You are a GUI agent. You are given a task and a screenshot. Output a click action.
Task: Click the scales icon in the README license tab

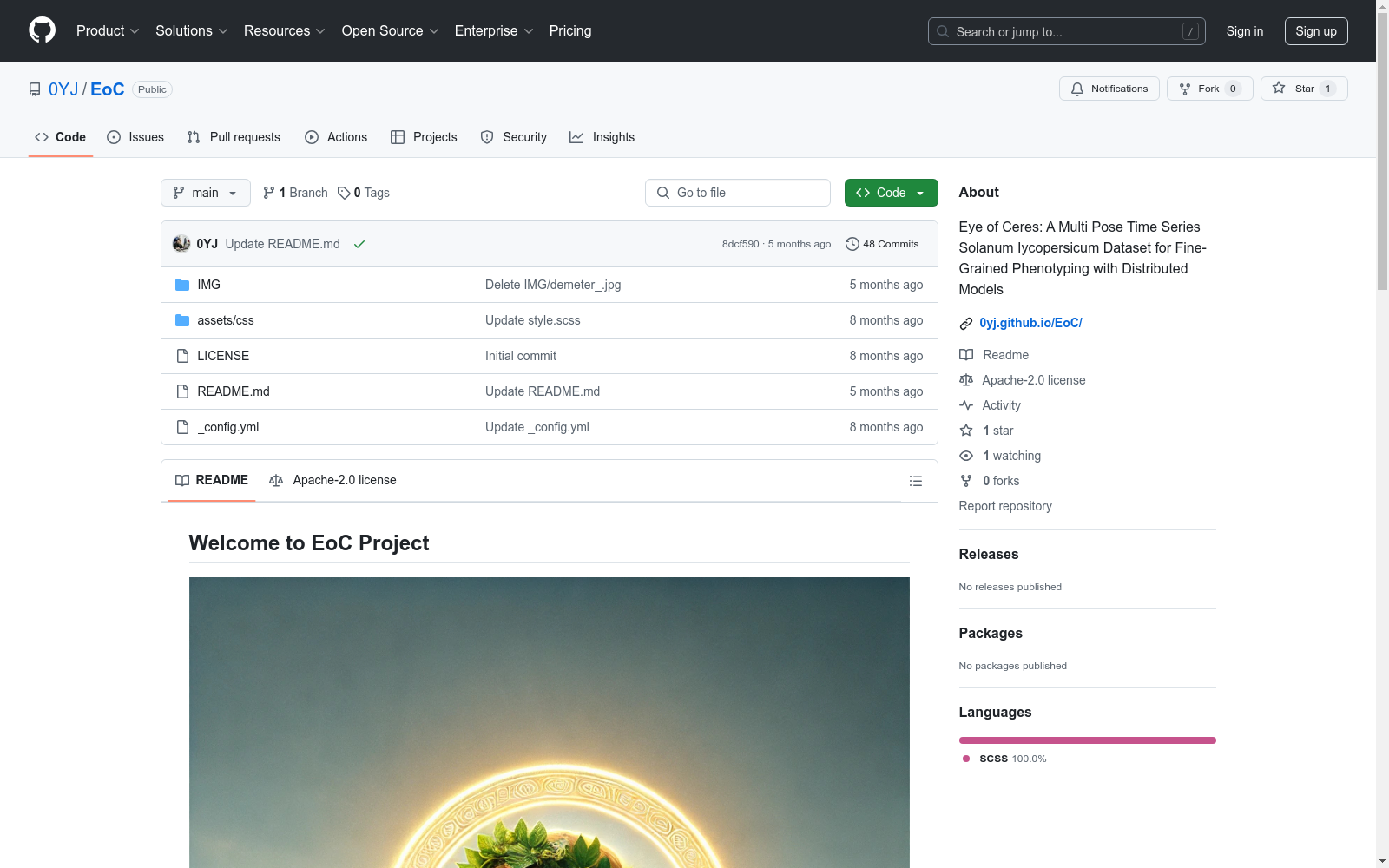[x=276, y=481]
